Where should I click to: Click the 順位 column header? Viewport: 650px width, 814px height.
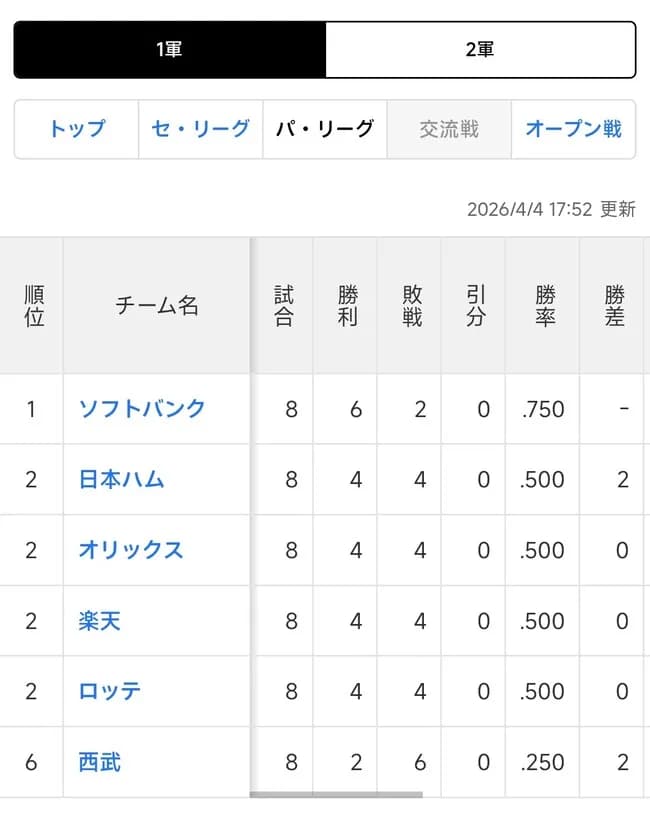point(31,306)
